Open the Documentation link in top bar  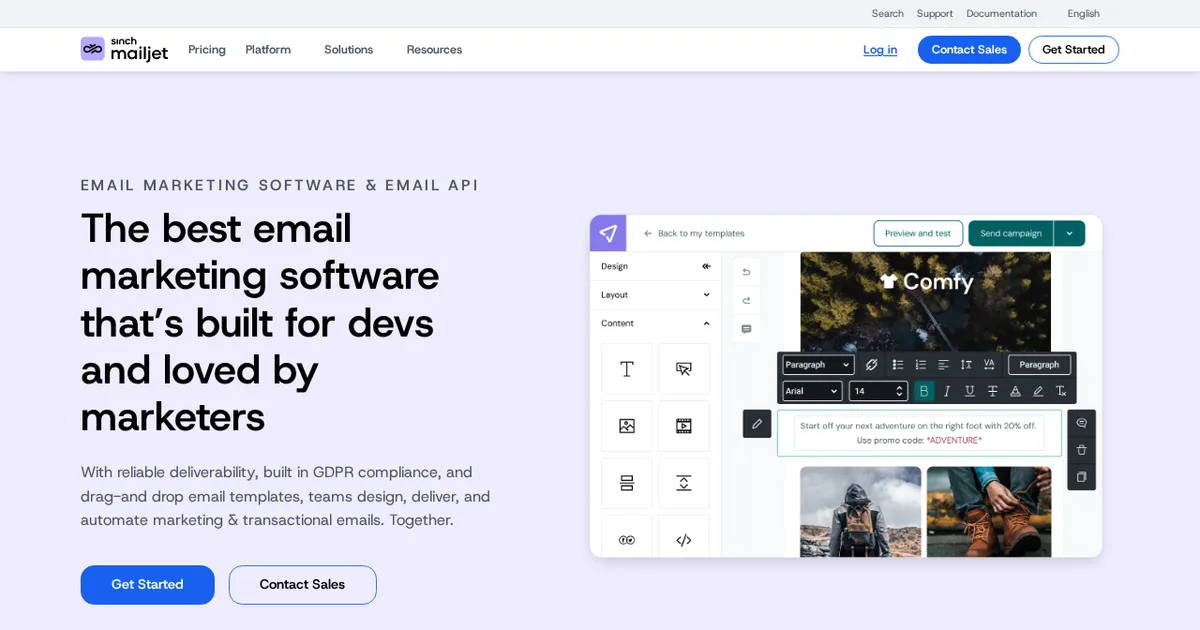(x=1001, y=14)
